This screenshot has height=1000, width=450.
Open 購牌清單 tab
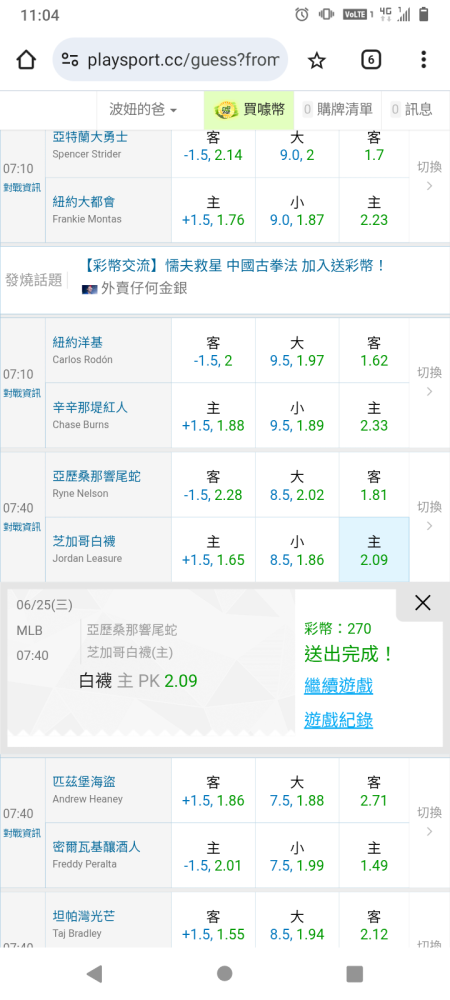click(x=338, y=110)
